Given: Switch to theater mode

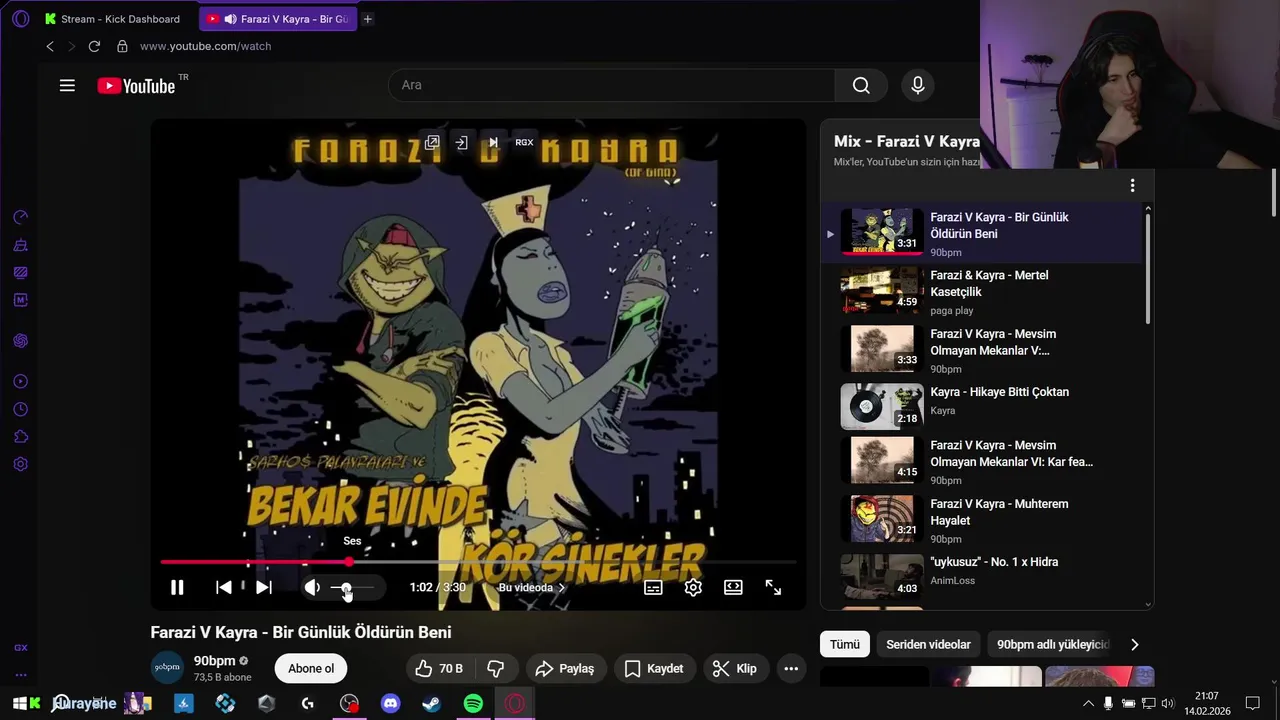Looking at the screenshot, I should 733,588.
